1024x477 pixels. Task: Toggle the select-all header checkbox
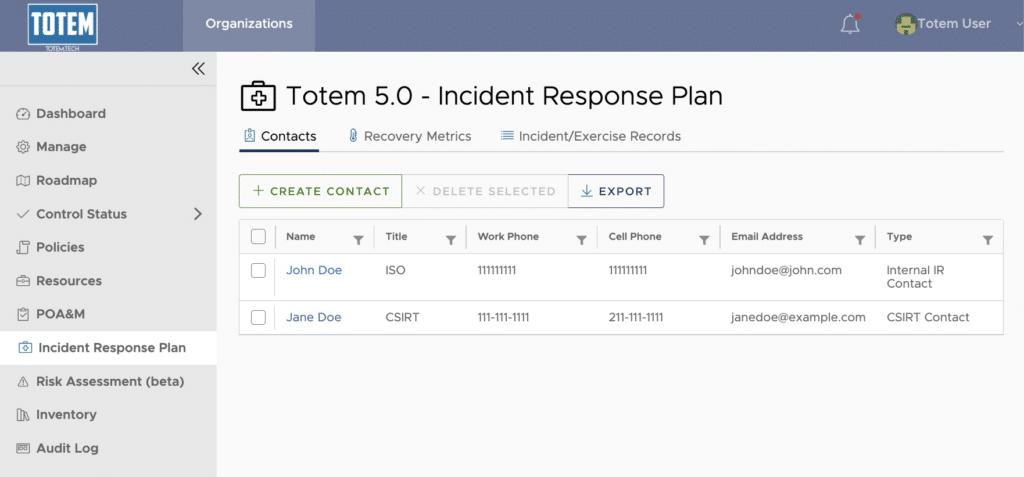[x=259, y=237]
